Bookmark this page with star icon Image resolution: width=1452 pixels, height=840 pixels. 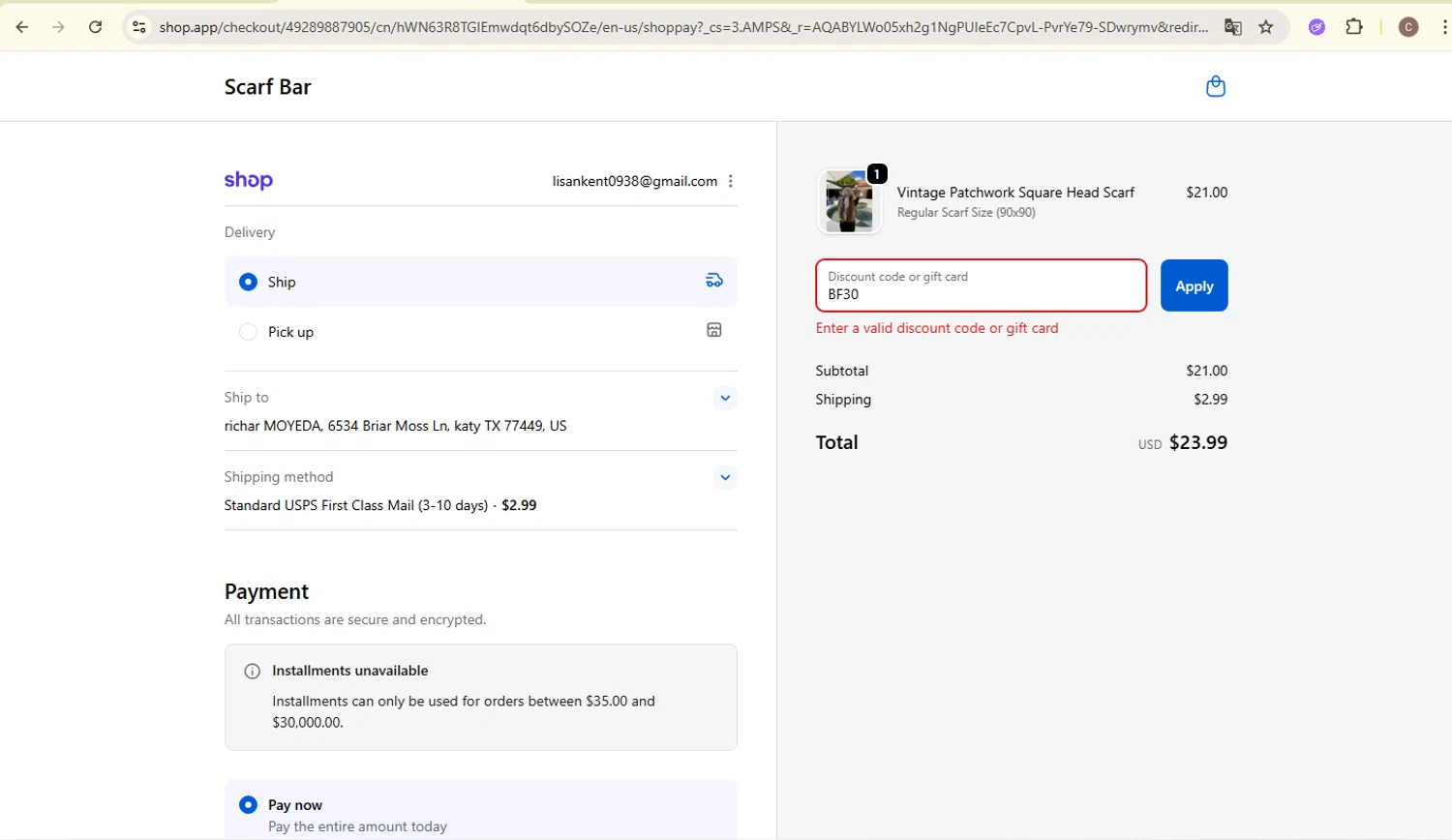[x=1265, y=27]
